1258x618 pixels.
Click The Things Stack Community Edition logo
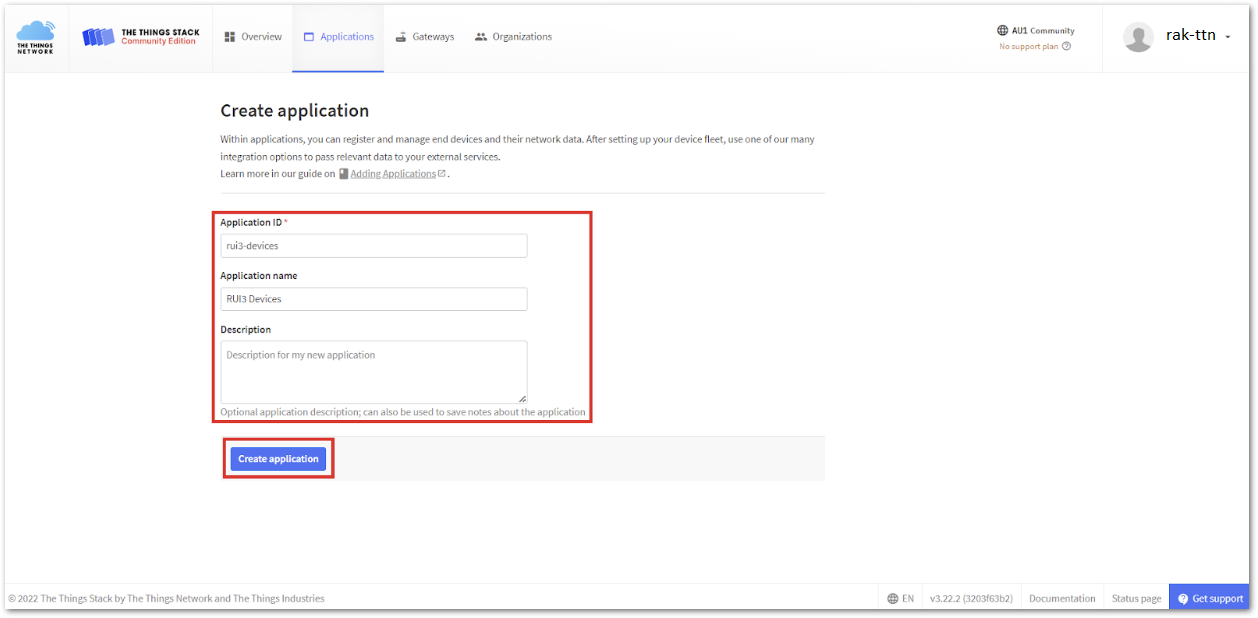141,37
